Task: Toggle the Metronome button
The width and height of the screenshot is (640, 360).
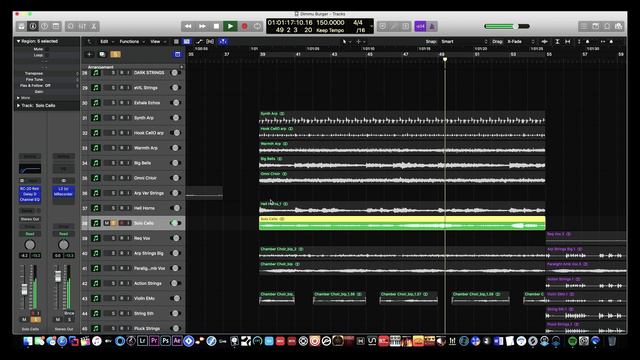Action: coord(432,27)
